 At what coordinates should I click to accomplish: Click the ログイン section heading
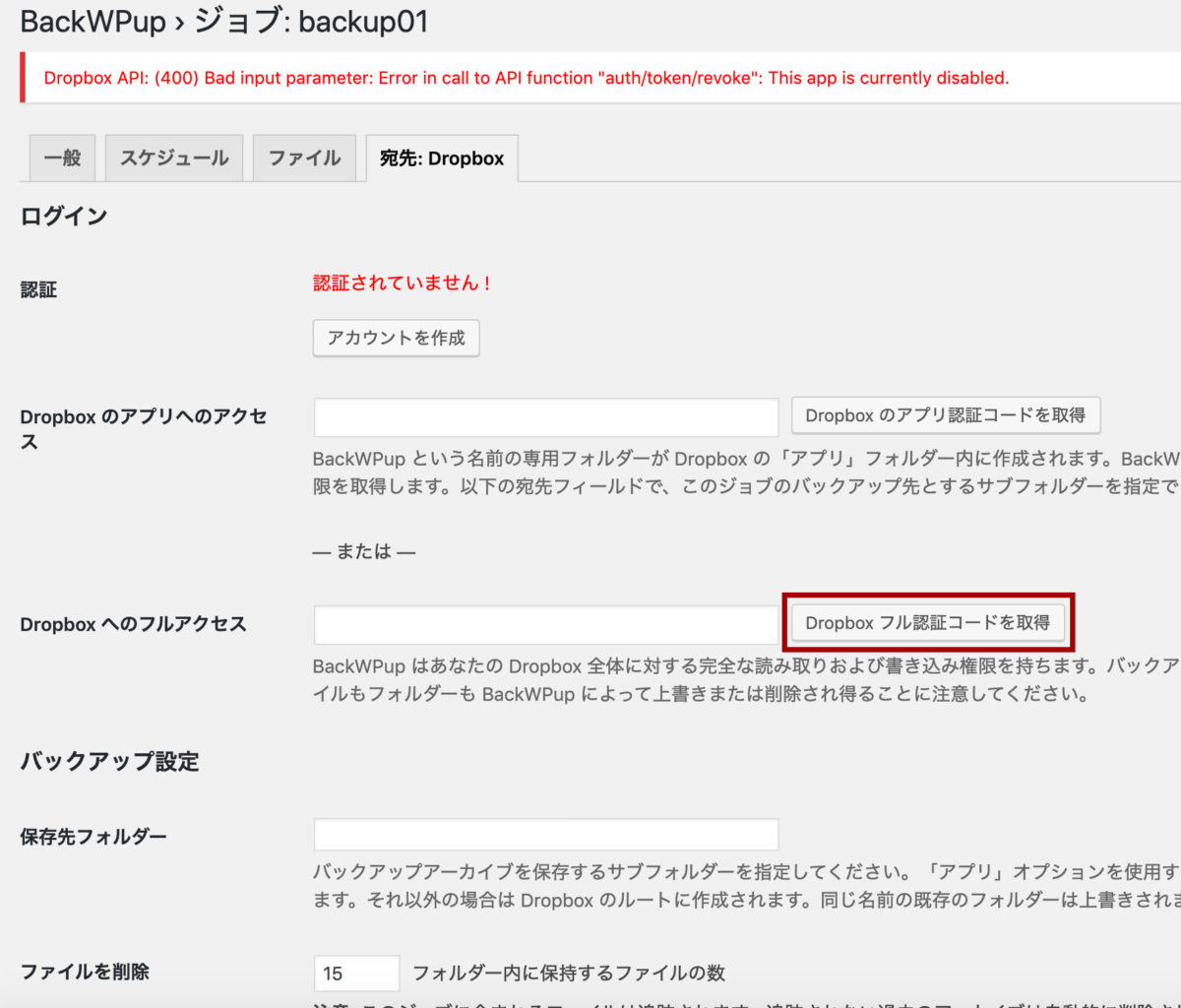point(63,215)
